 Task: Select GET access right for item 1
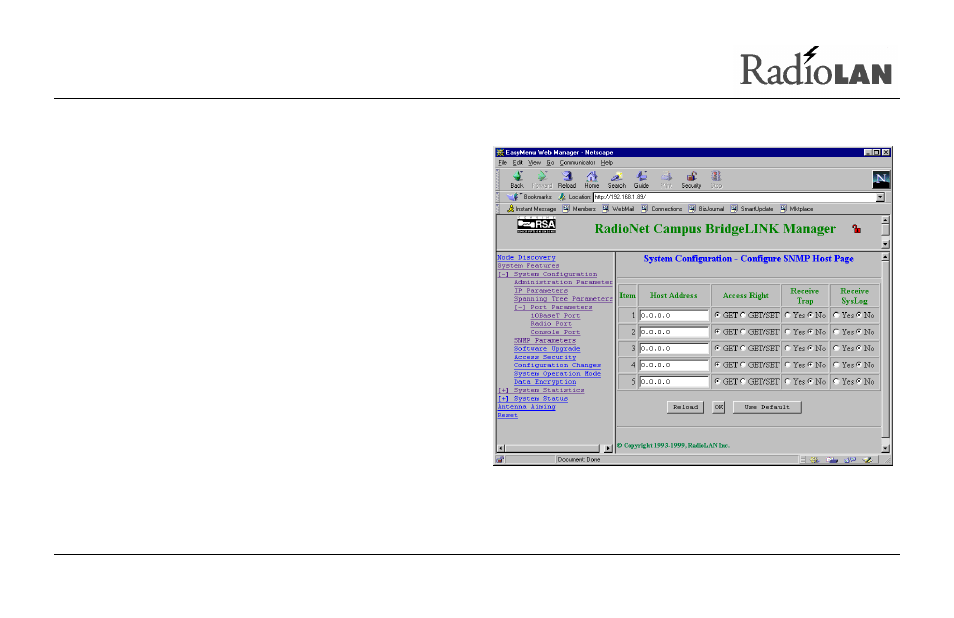pos(718,315)
